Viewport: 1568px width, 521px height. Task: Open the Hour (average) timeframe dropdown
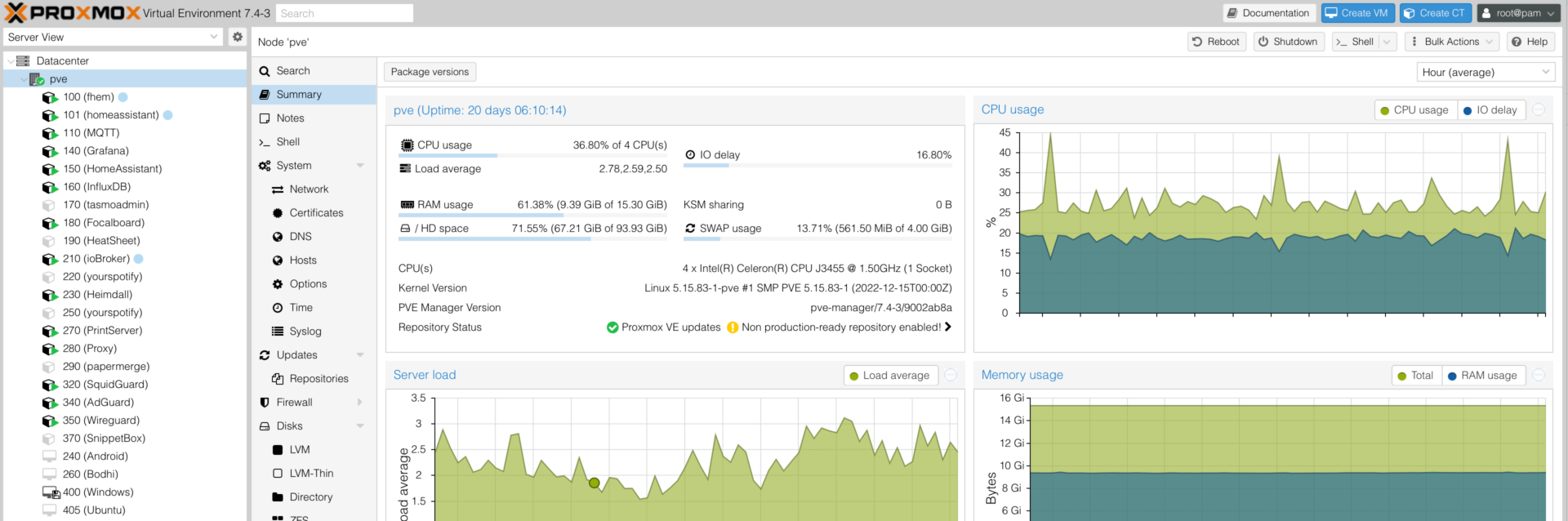1485,73
